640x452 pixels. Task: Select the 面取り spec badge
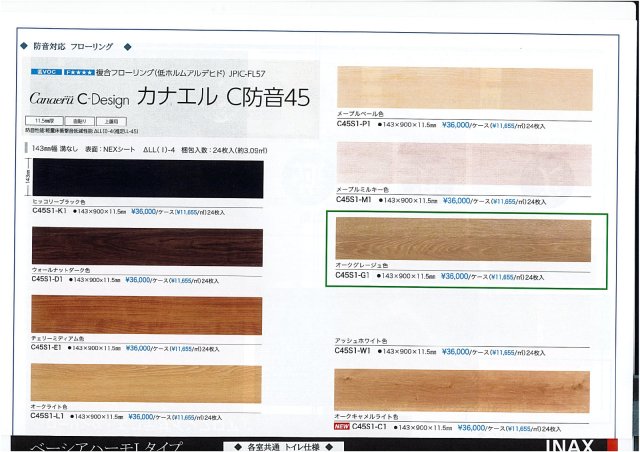point(80,121)
